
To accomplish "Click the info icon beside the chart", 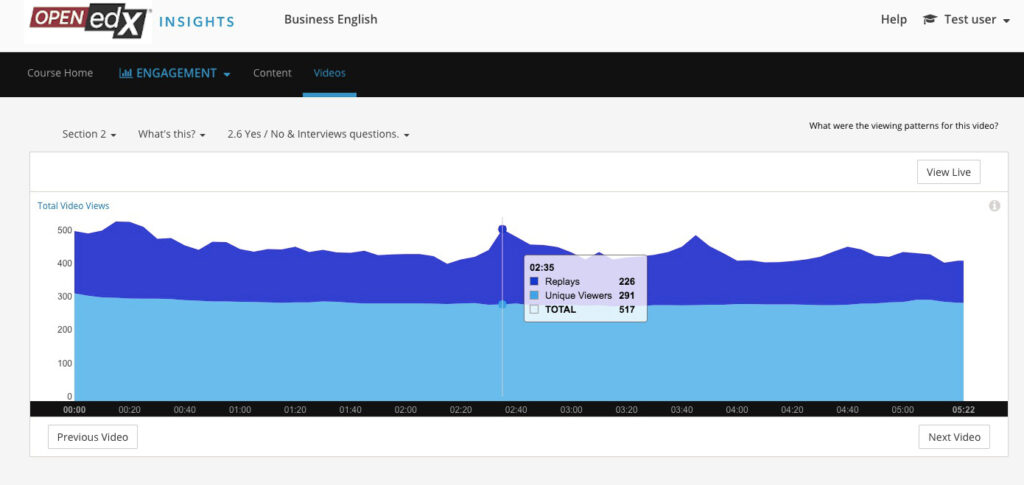I will tap(995, 206).
